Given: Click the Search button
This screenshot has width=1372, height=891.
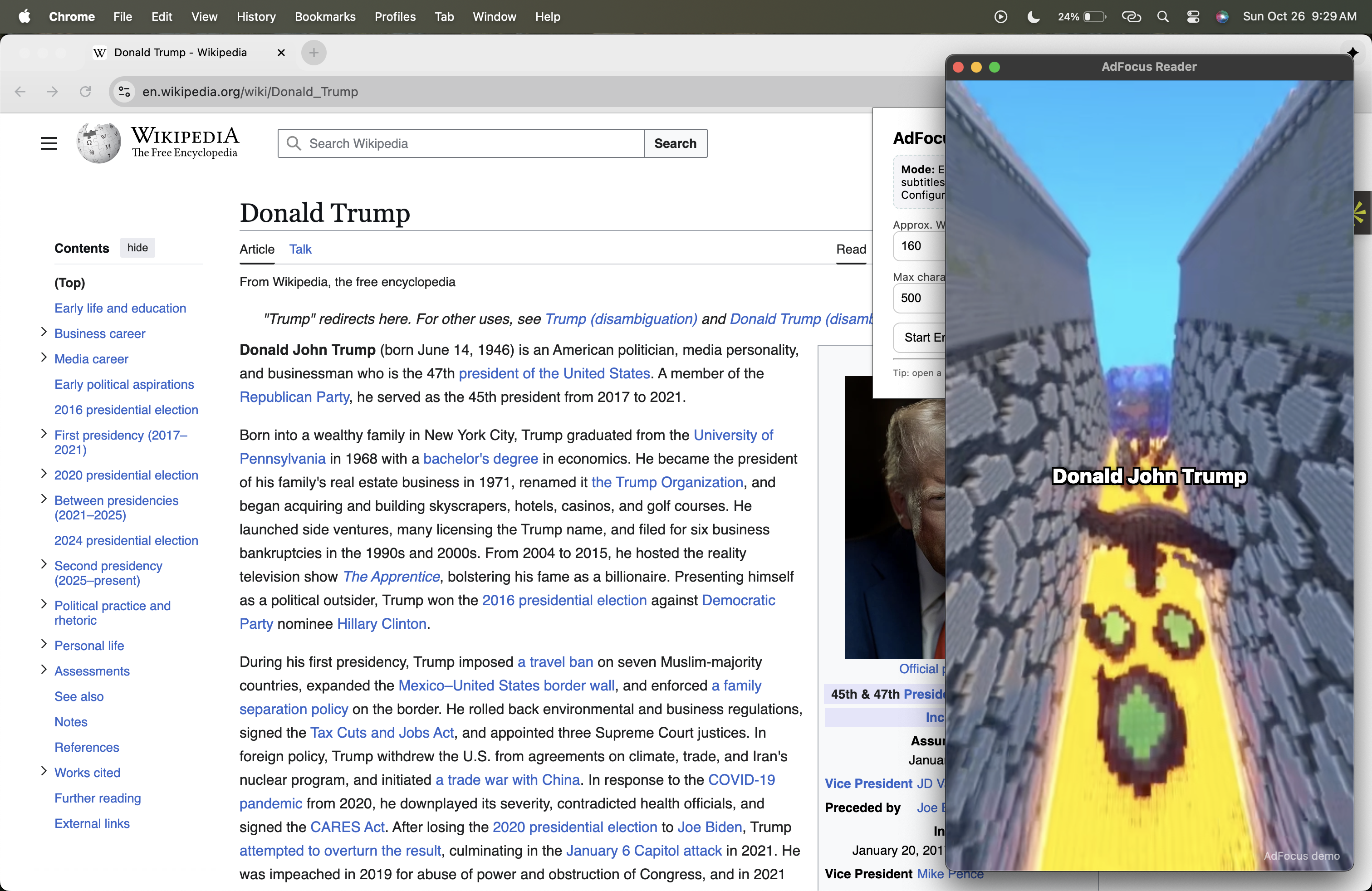Looking at the screenshot, I should [675, 143].
